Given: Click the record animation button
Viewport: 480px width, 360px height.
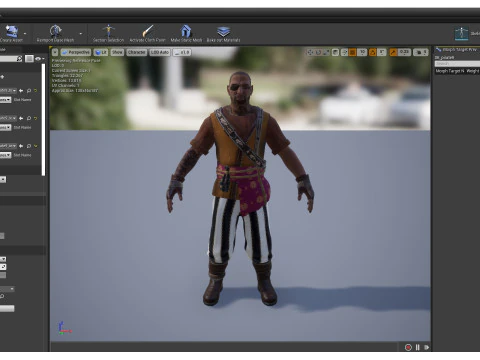Looking at the screenshot, I should pos(408,347).
